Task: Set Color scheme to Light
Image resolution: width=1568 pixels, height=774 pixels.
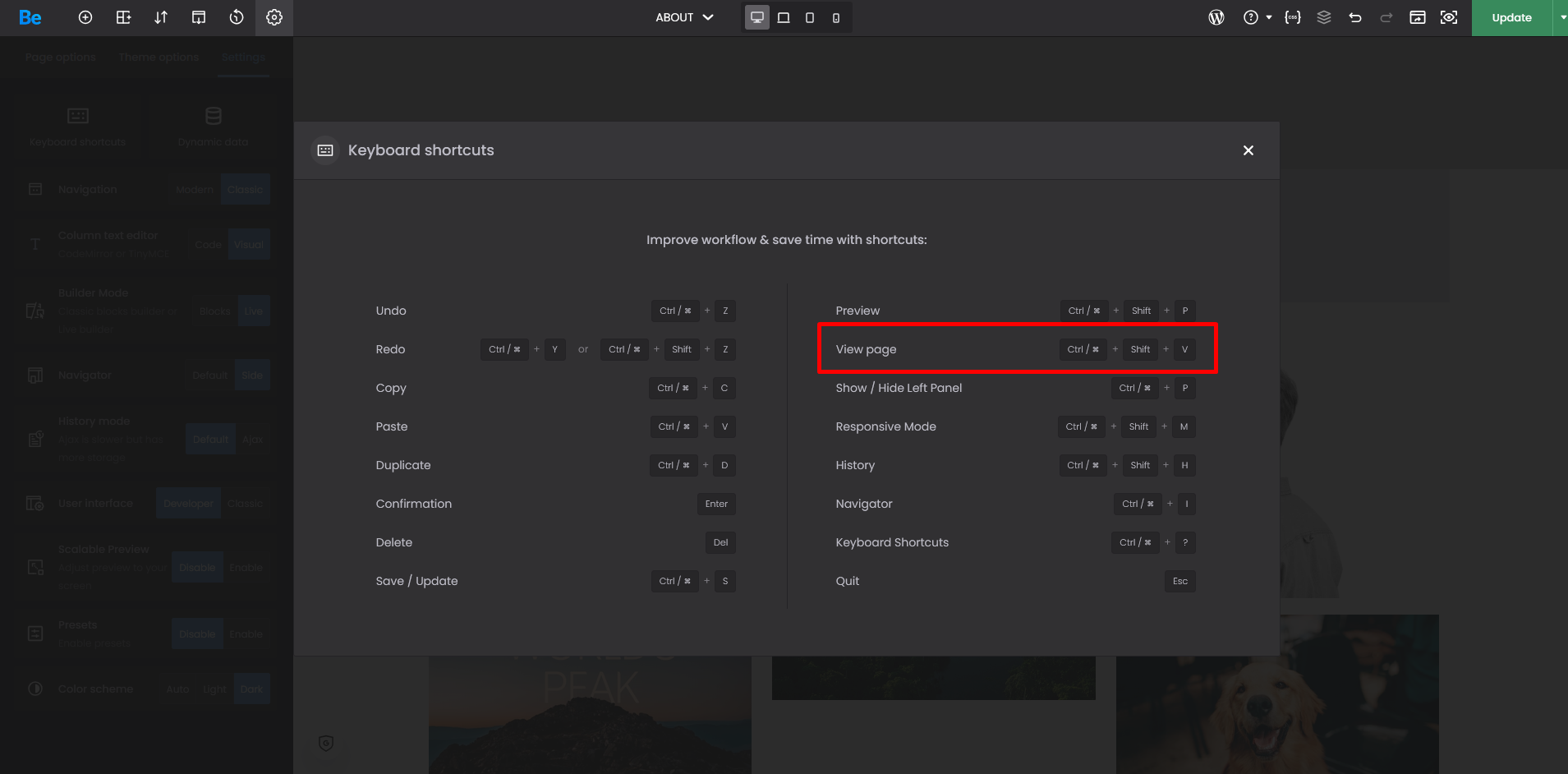Action: point(214,689)
